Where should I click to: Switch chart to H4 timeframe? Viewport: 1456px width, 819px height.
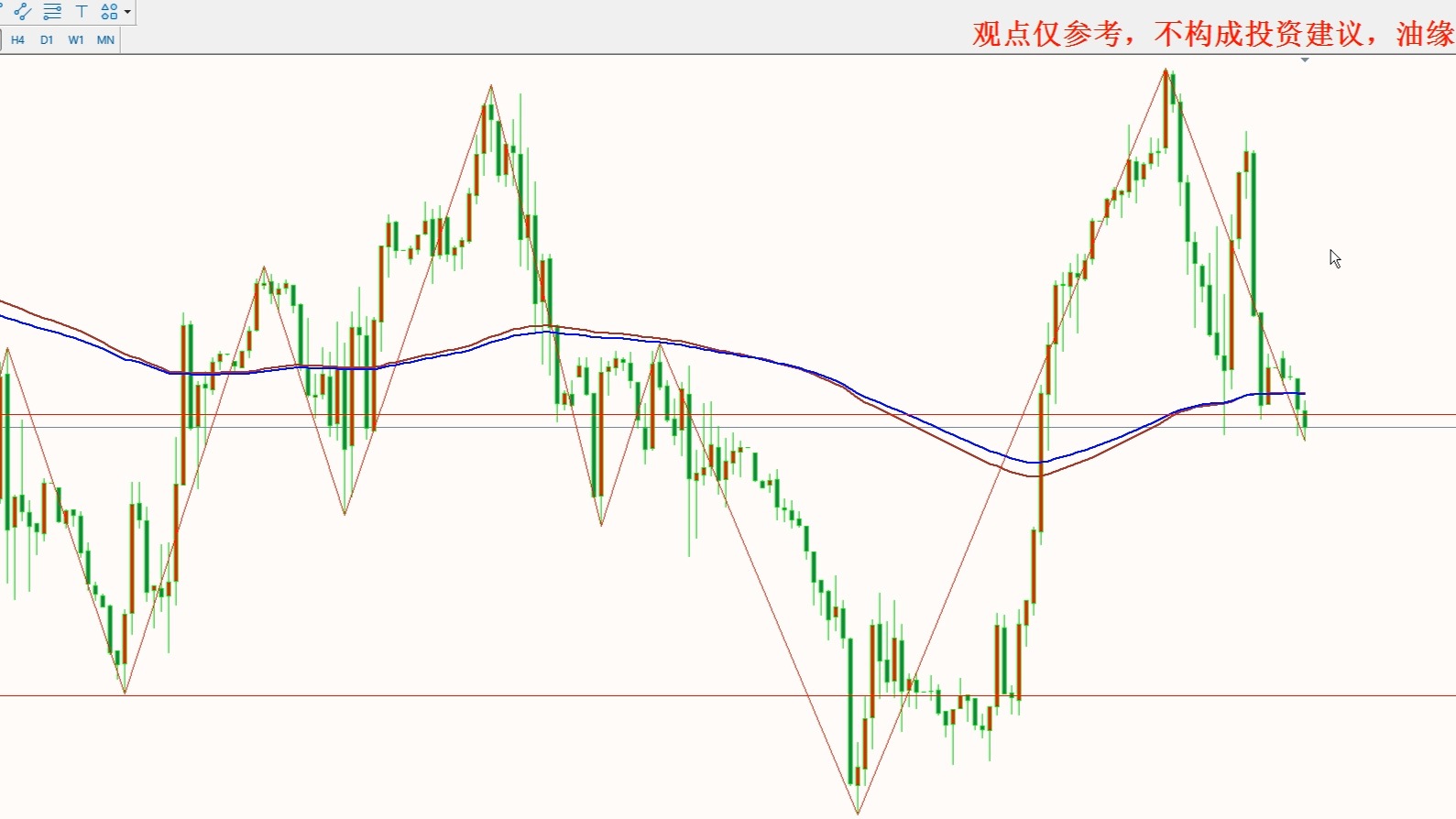[x=17, y=40]
